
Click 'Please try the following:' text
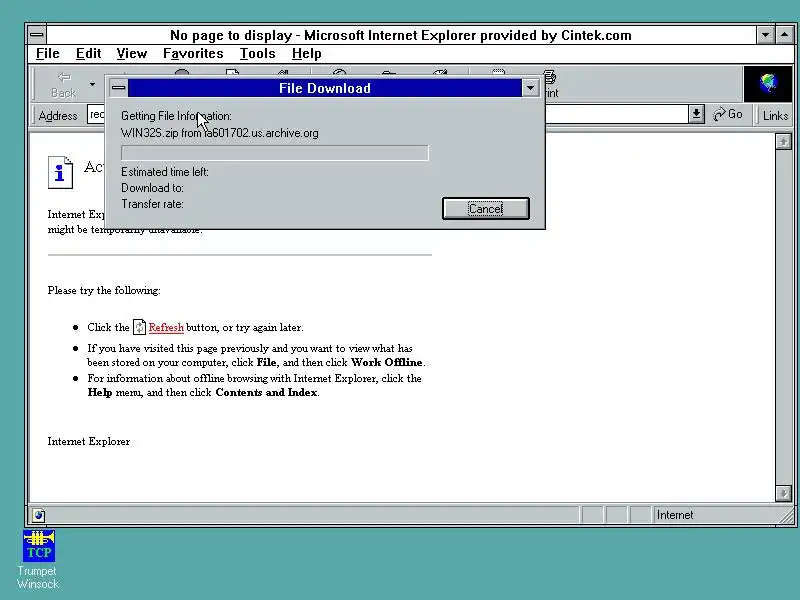point(104,290)
